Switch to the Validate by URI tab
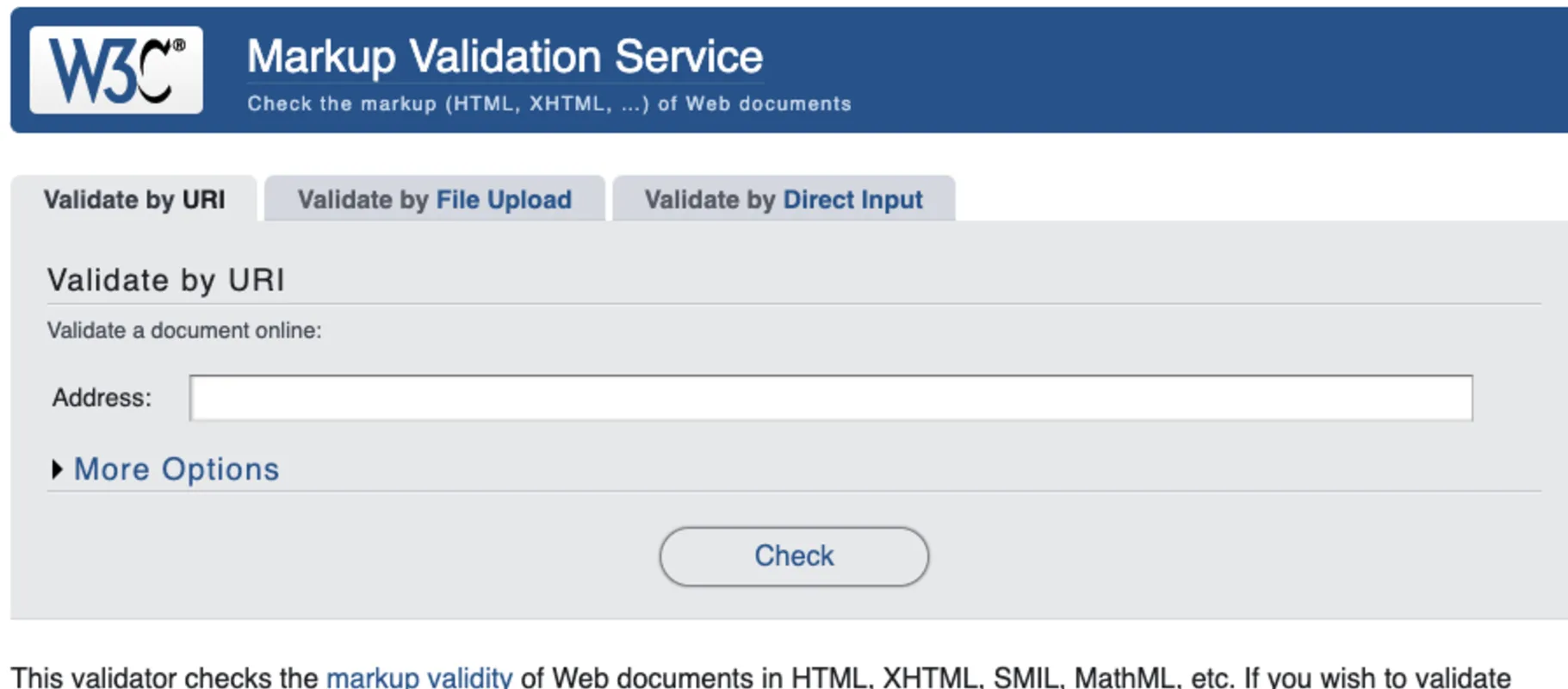This screenshot has height=689, width=1568. (133, 200)
